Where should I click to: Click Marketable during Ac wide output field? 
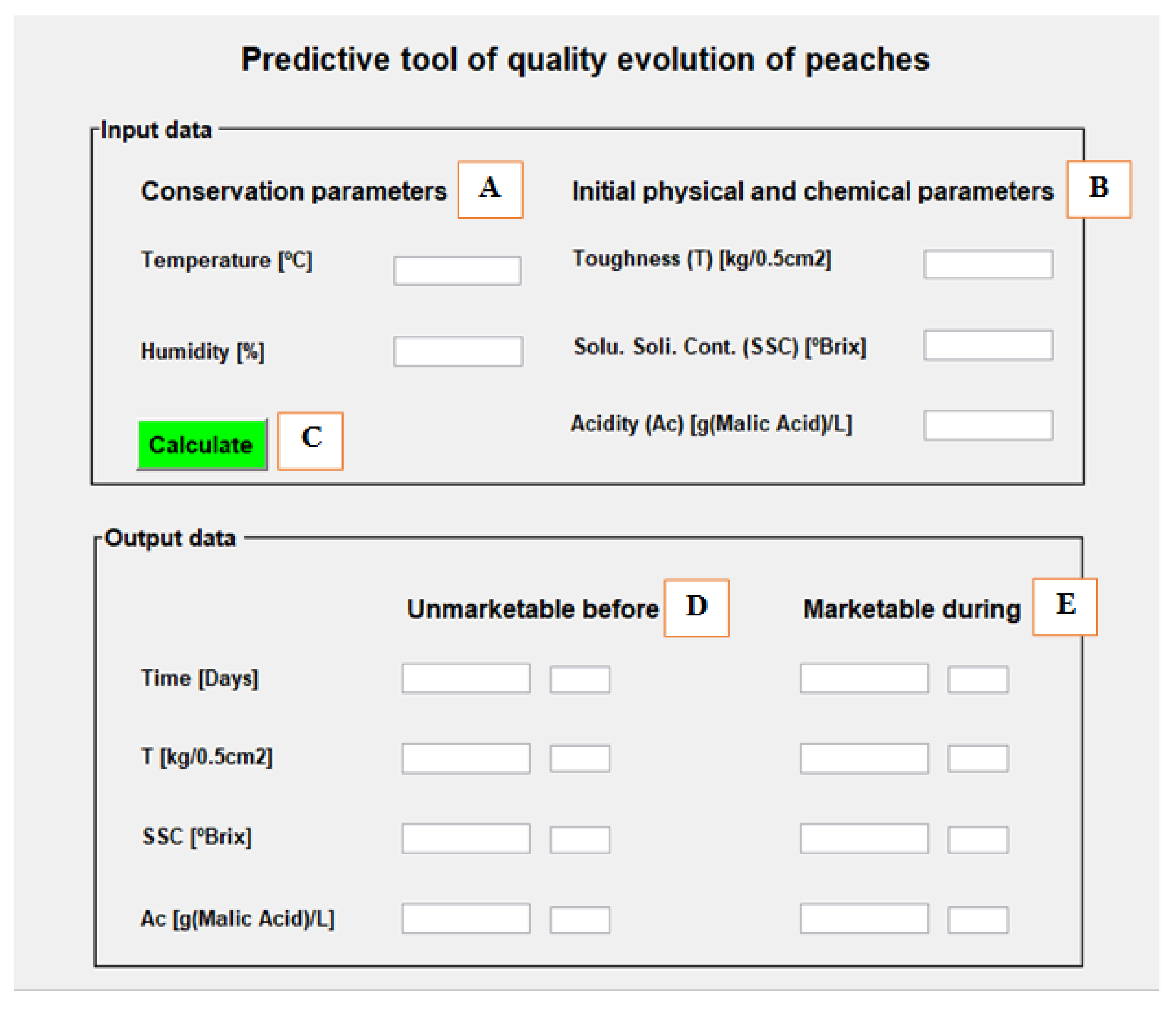pyautogui.click(x=864, y=919)
